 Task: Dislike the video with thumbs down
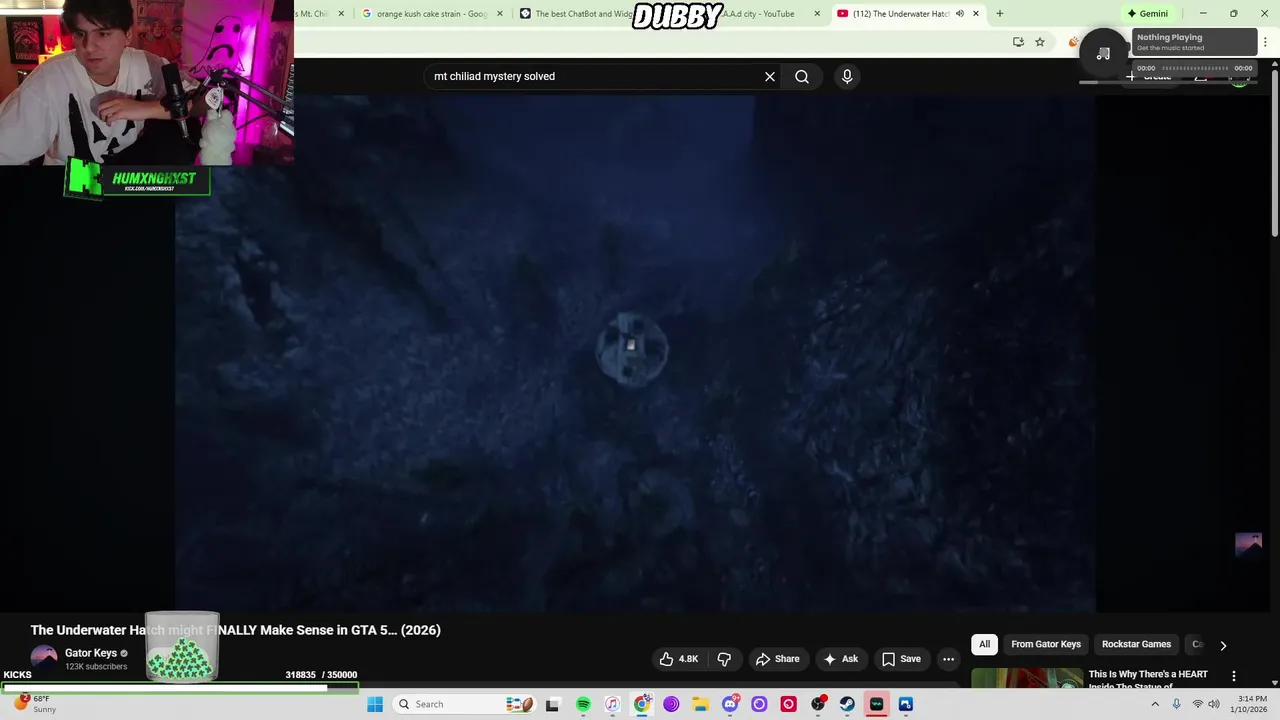click(x=724, y=659)
